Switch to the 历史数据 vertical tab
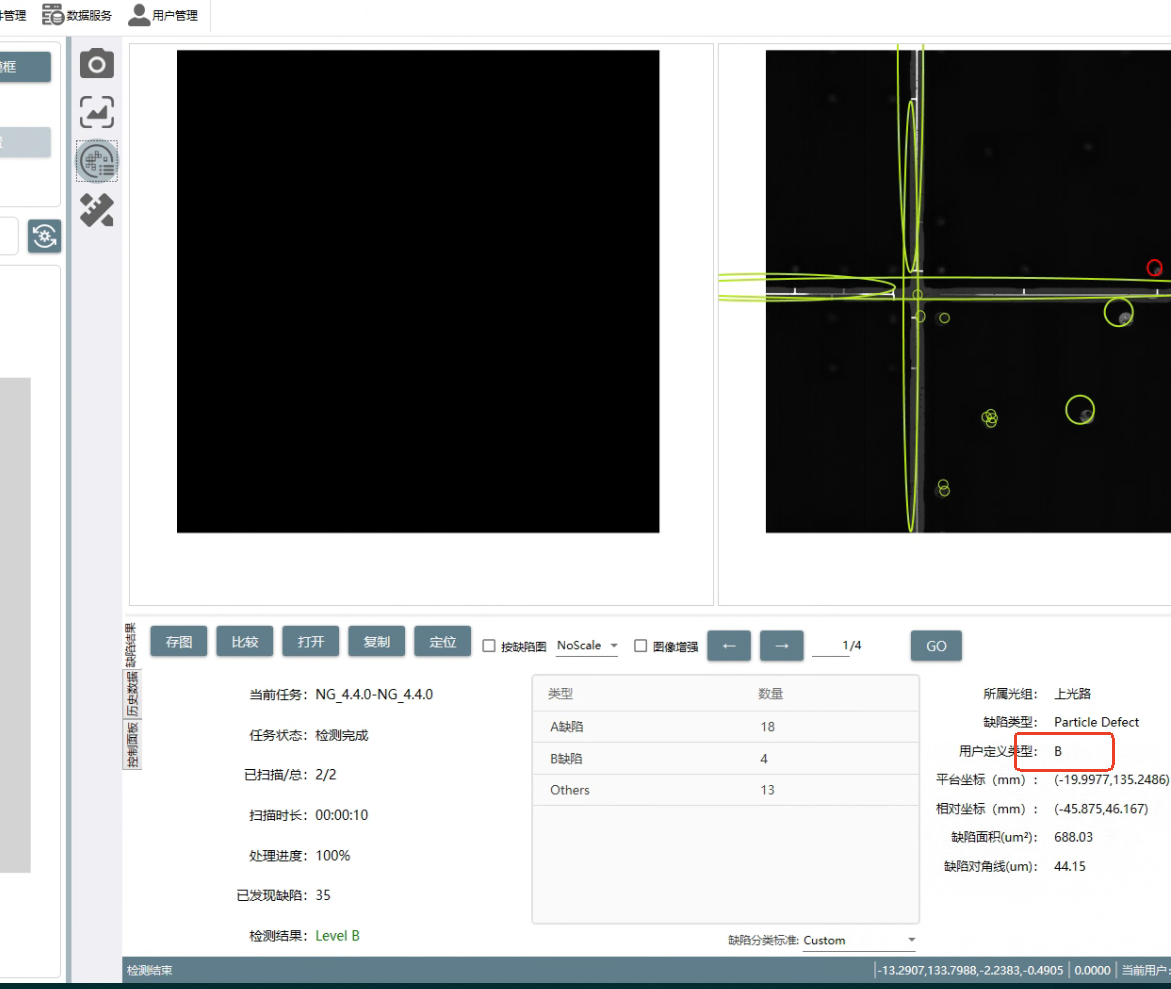The width and height of the screenshot is (1171, 989). (x=131, y=693)
